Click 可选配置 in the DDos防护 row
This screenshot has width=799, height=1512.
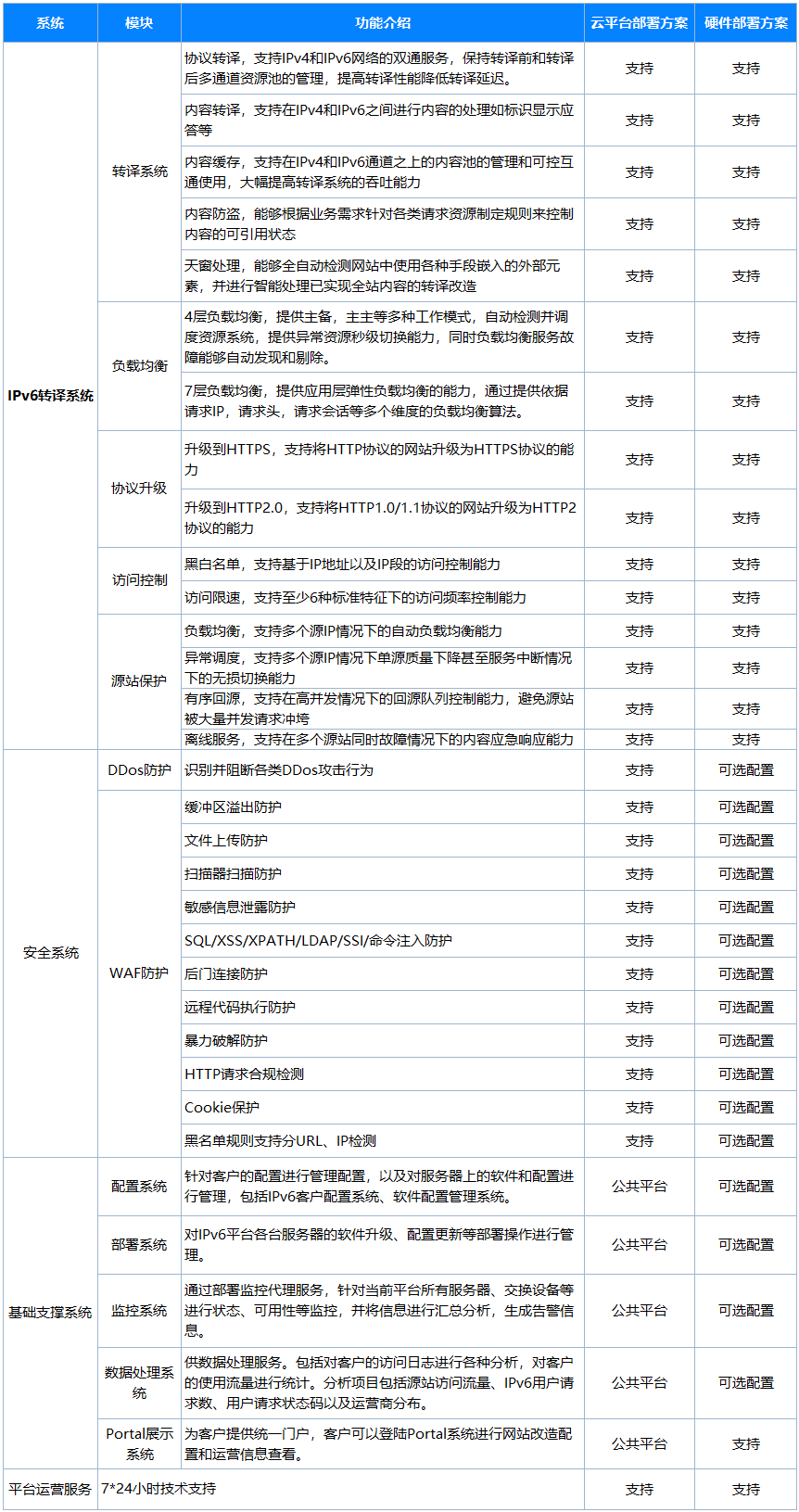pos(746,770)
